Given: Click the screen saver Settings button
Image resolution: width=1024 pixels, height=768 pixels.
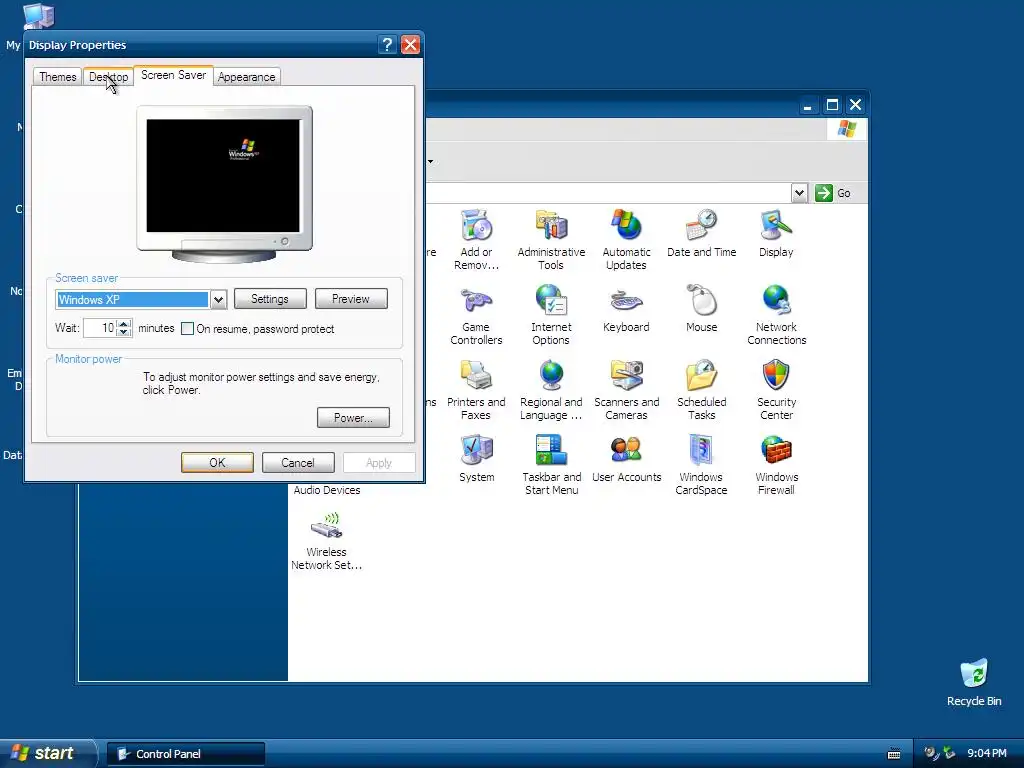Looking at the screenshot, I should pos(270,298).
